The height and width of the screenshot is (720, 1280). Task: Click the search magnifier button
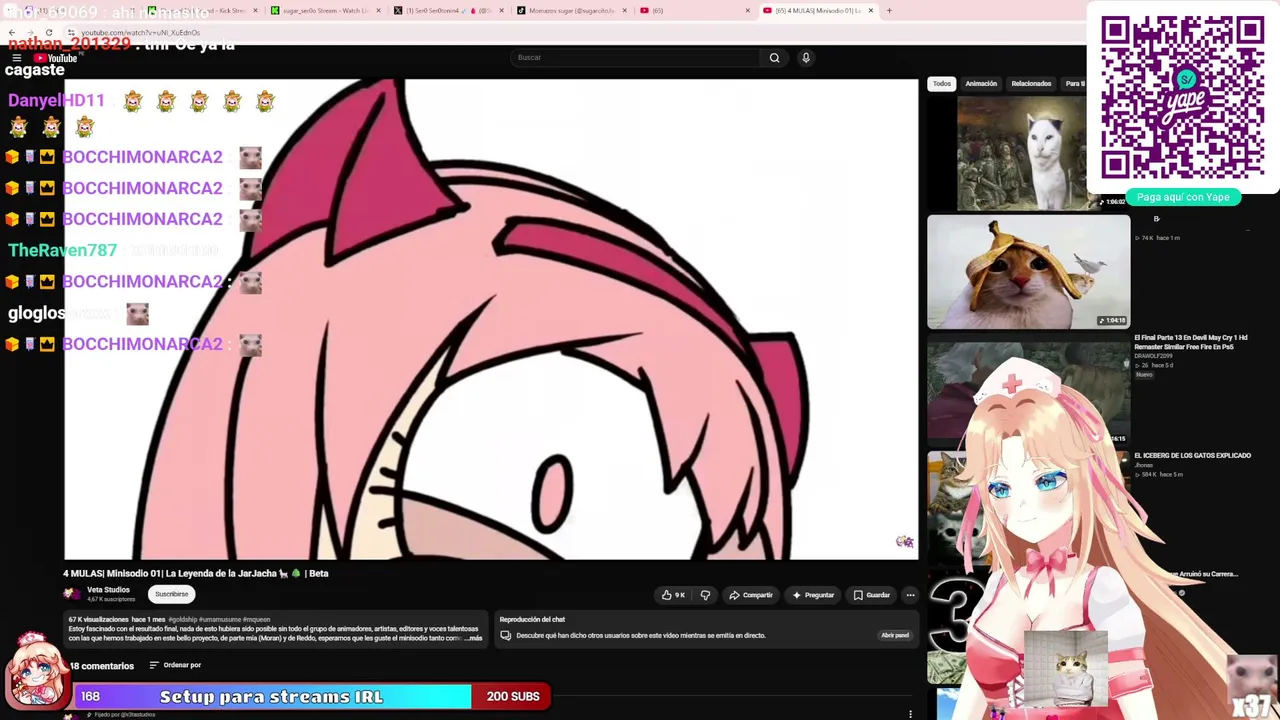(x=774, y=58)
